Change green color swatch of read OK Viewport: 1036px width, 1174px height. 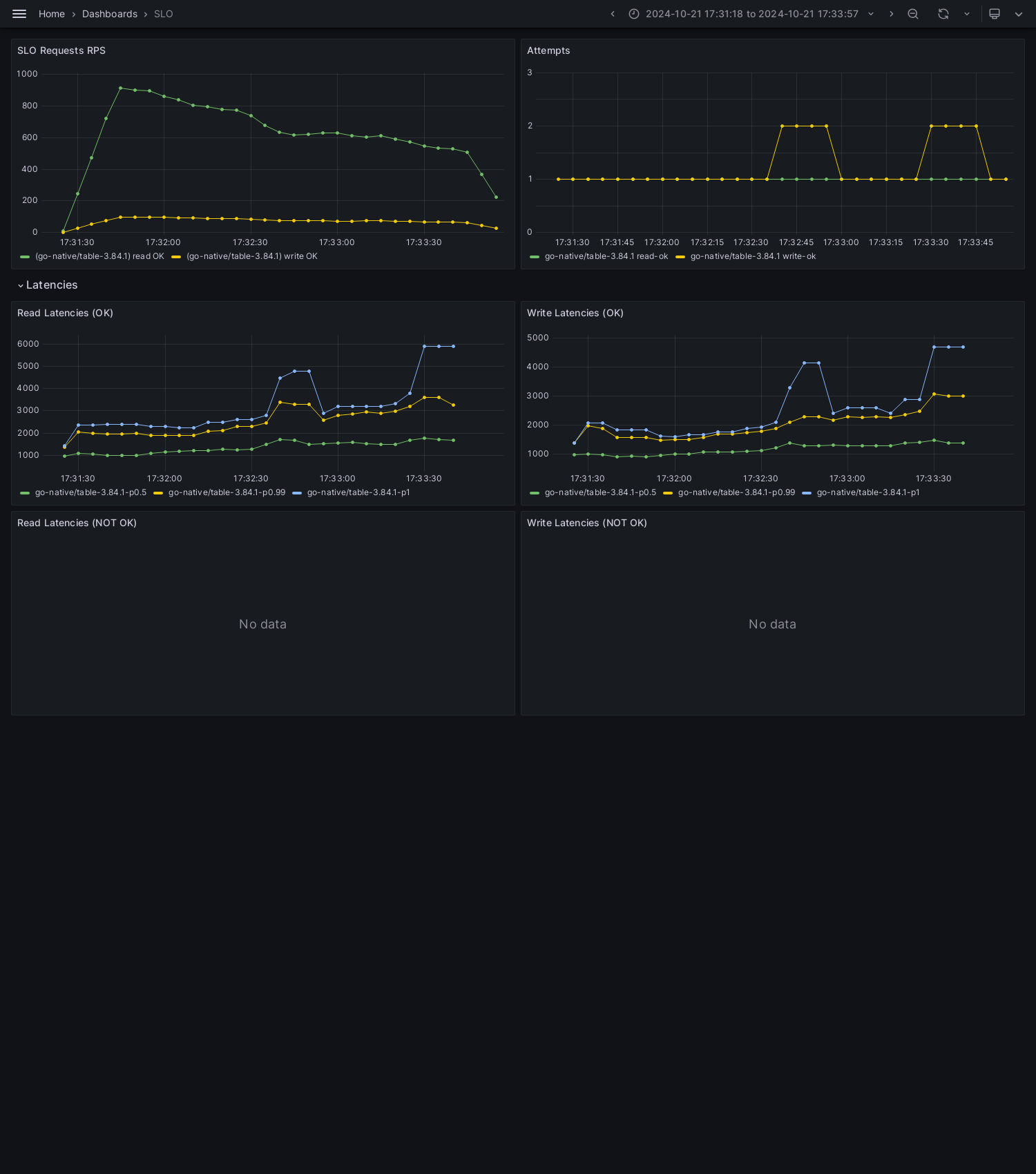point(25,257)
